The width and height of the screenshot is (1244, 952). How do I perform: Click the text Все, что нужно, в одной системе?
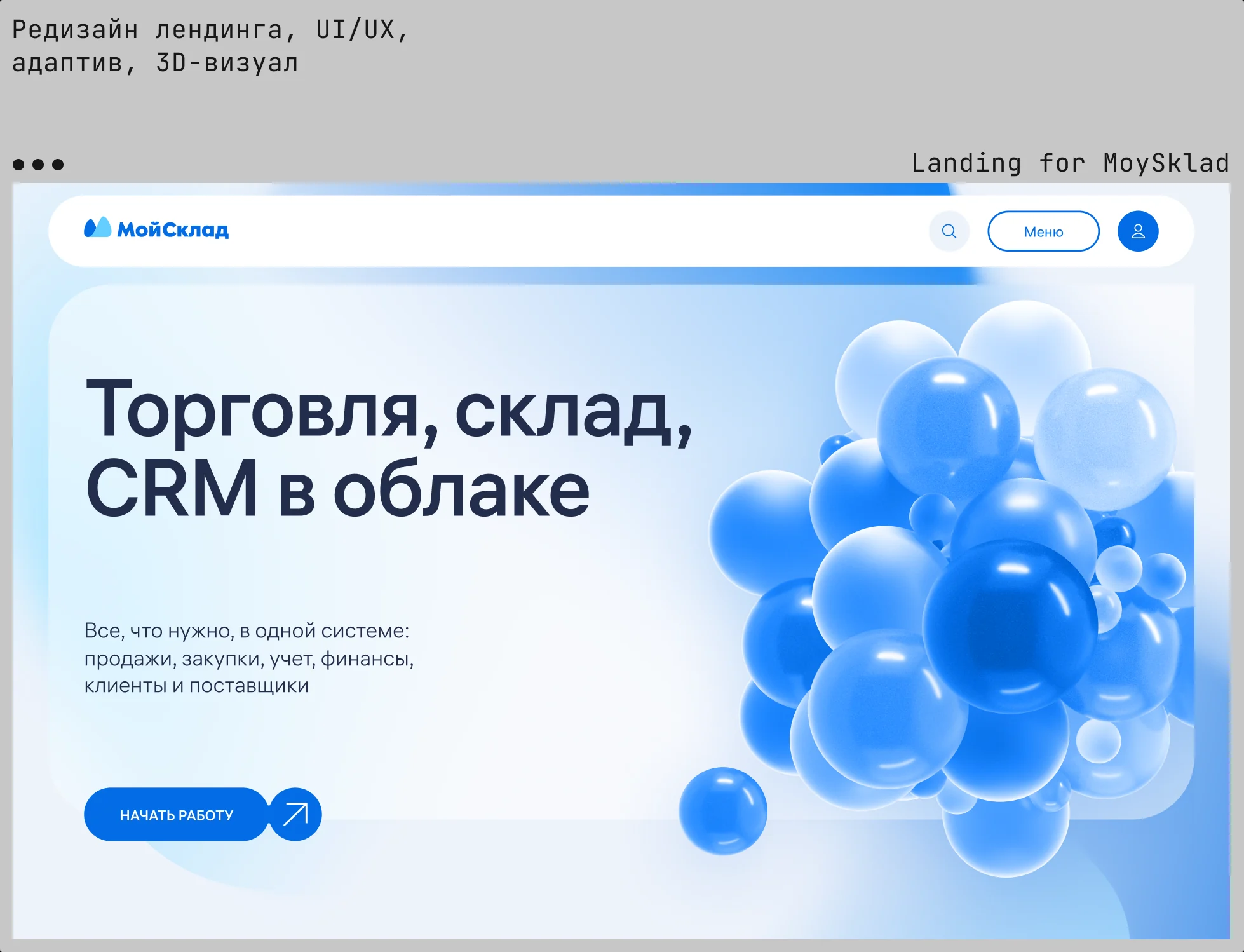coord(247,630)
